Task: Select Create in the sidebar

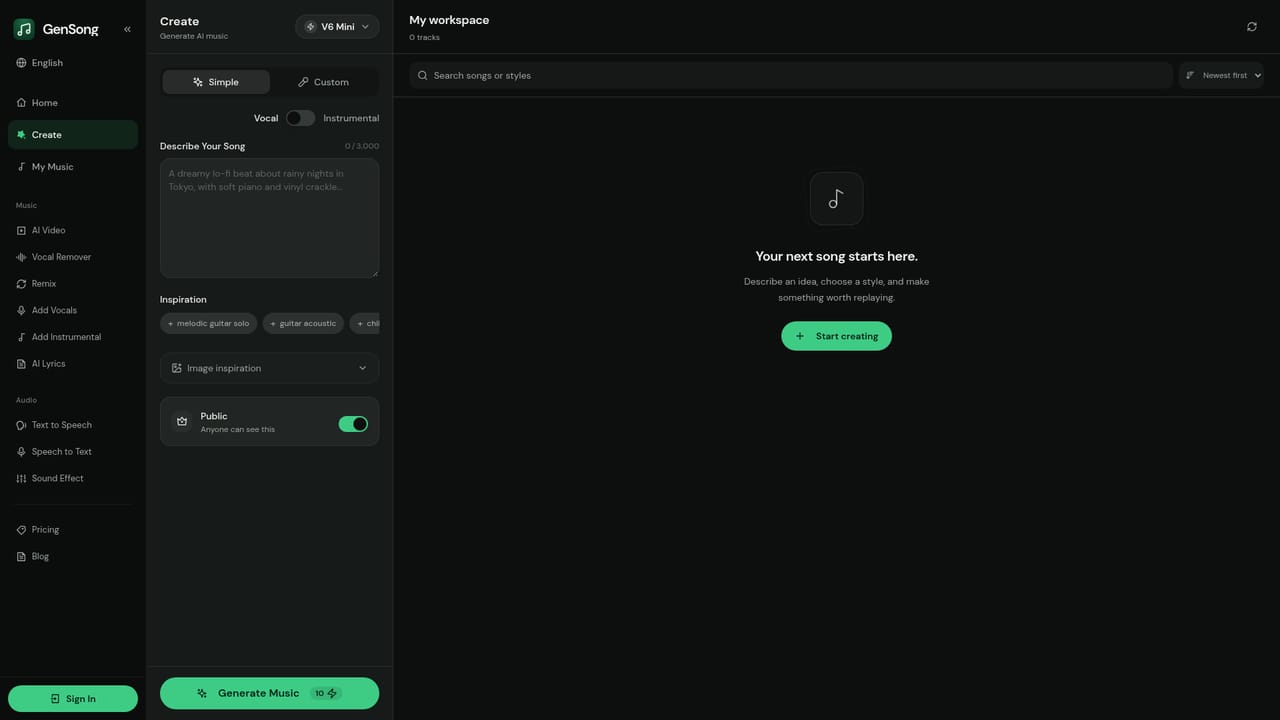Action: pos(72,135)
